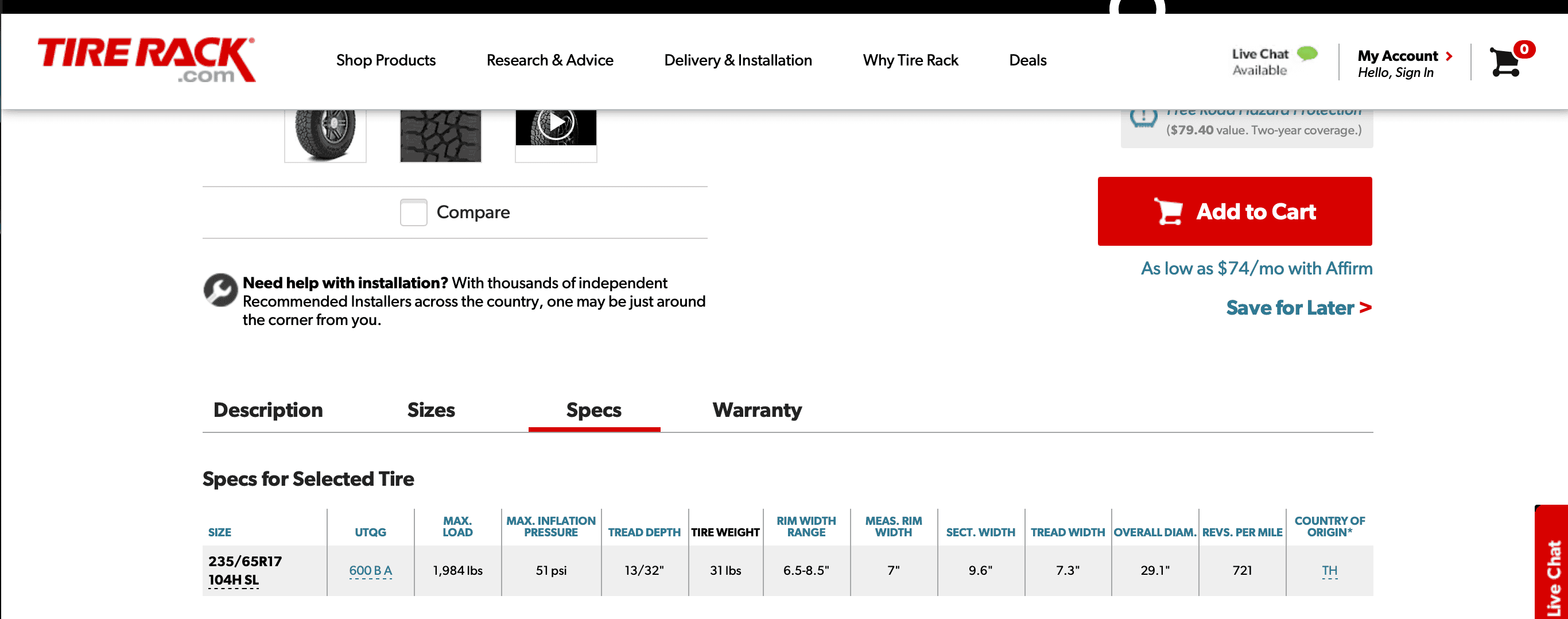Click the 31 lbs tire weight value
The width and height of the screenshot is (1568, 619).
click(x=725, y=571)
